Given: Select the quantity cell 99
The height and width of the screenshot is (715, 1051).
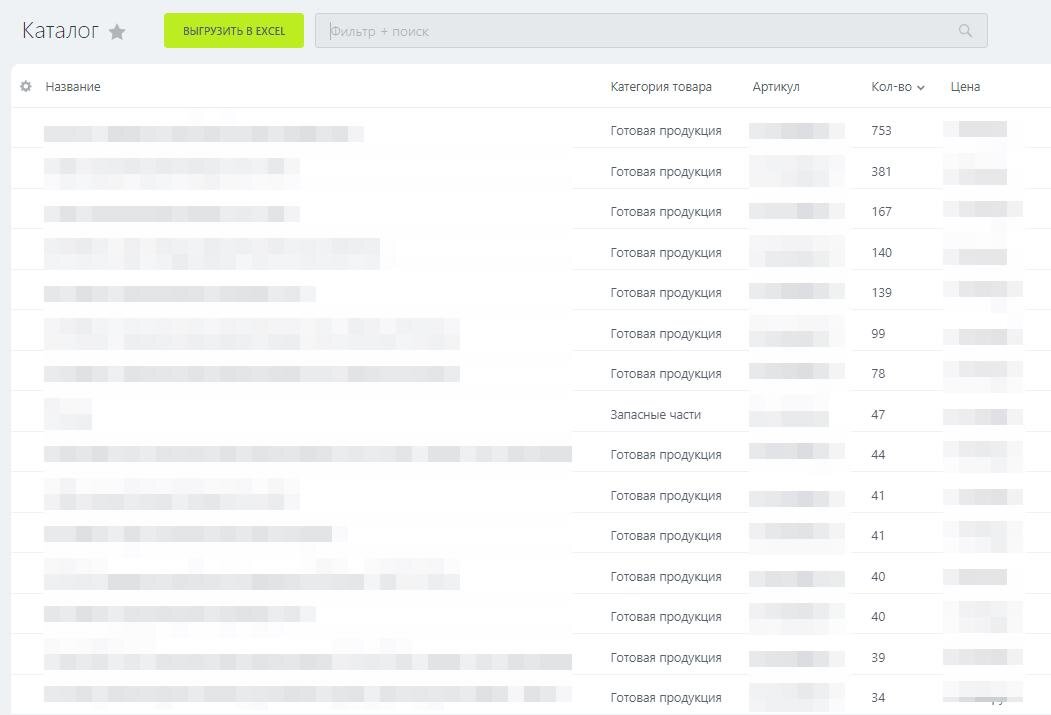Looking at the screenshot, I should (877, 334).
